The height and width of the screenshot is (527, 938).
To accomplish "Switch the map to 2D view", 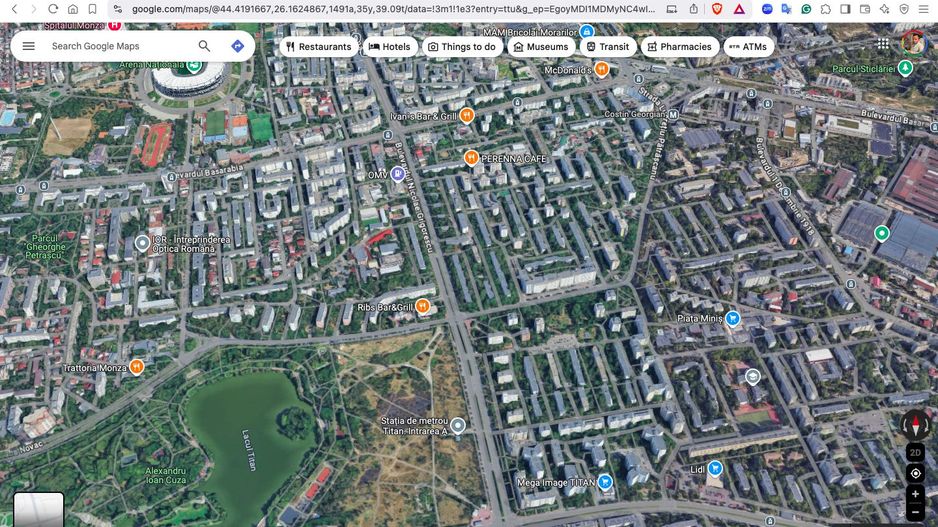I will pos(915,453).
